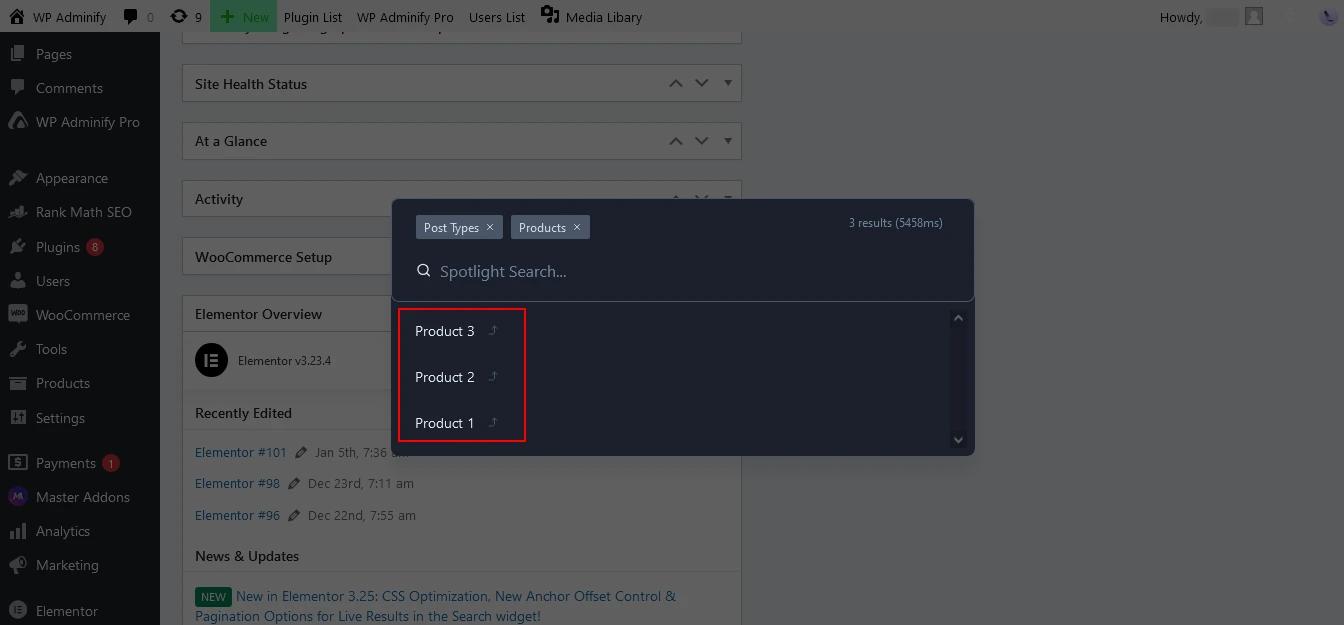1344x625 pixels.
Task: Open WooCommerce in the sidebar menu
Action: (82, 315)
